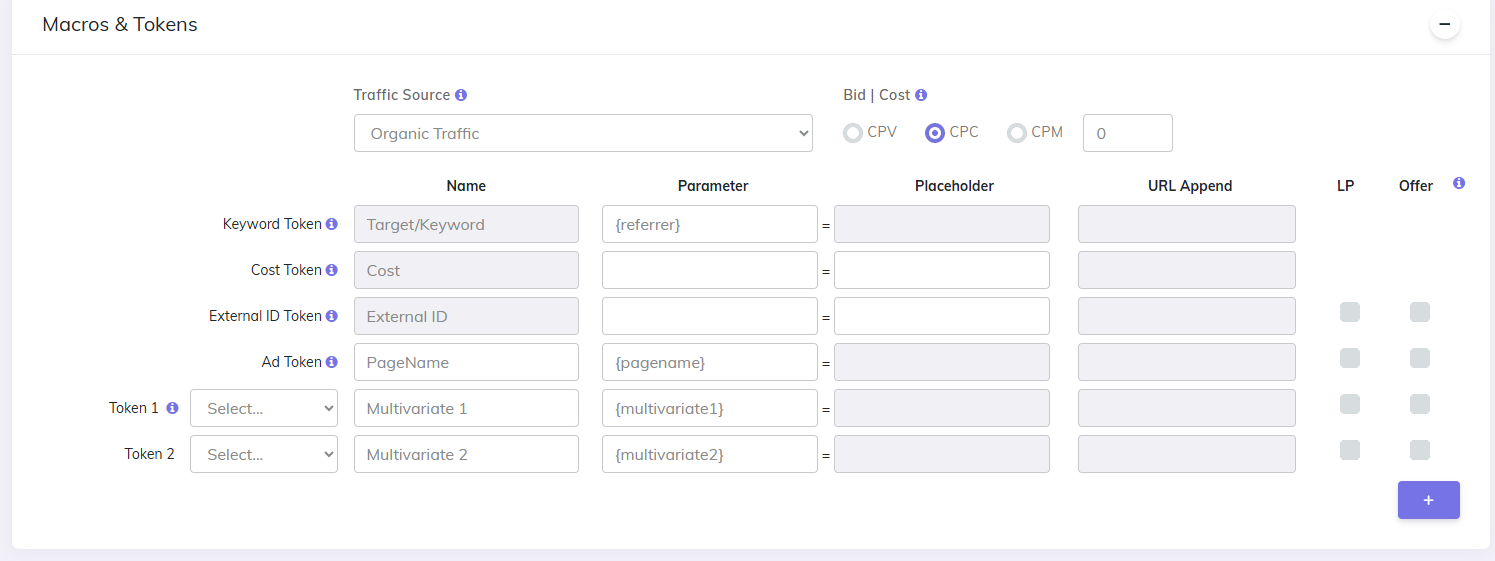Open the Token 1 Select dropdown
Viewport: 1495px width, 561px height.
pos(264,408)
